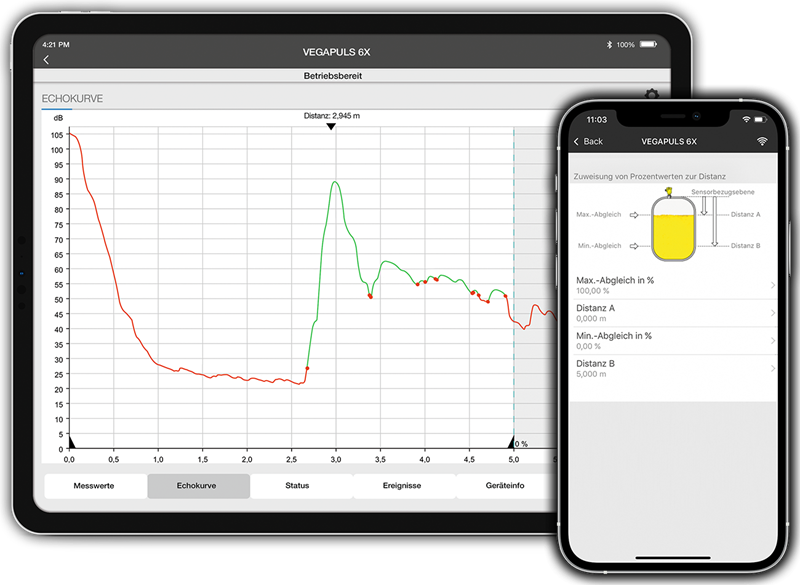Open the Min.-Abgleich in % setting row
The width and height of the screenshot is (800, 585).
pos(672,341)
